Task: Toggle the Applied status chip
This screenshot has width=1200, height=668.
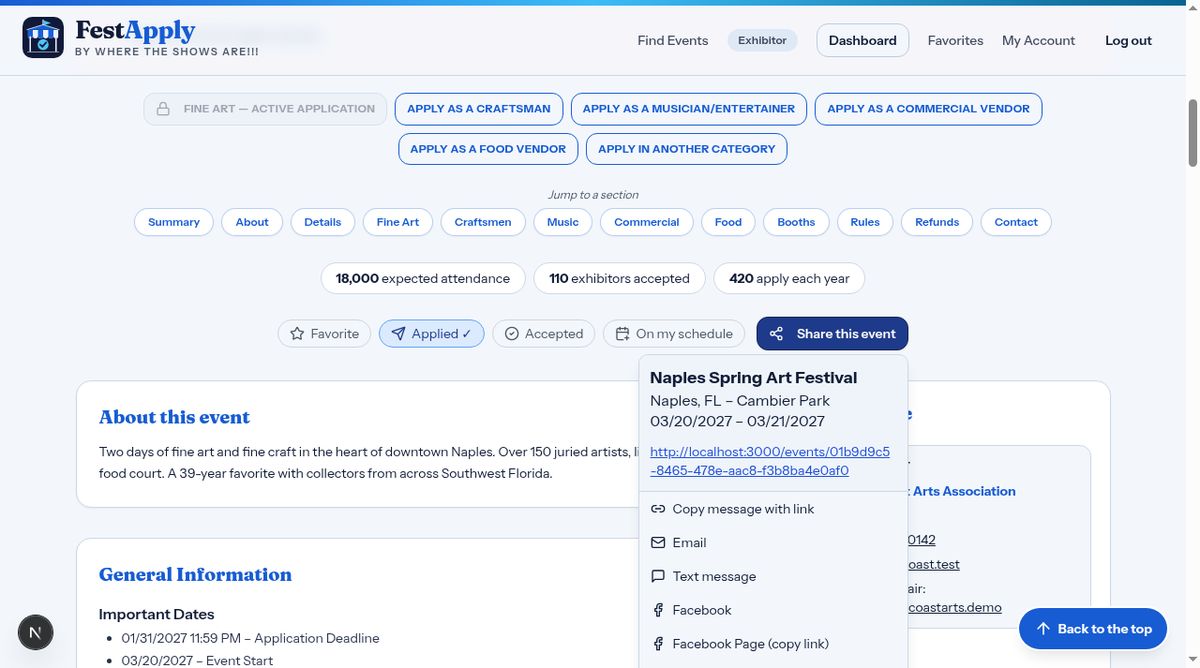Action: tap(431, 334)
